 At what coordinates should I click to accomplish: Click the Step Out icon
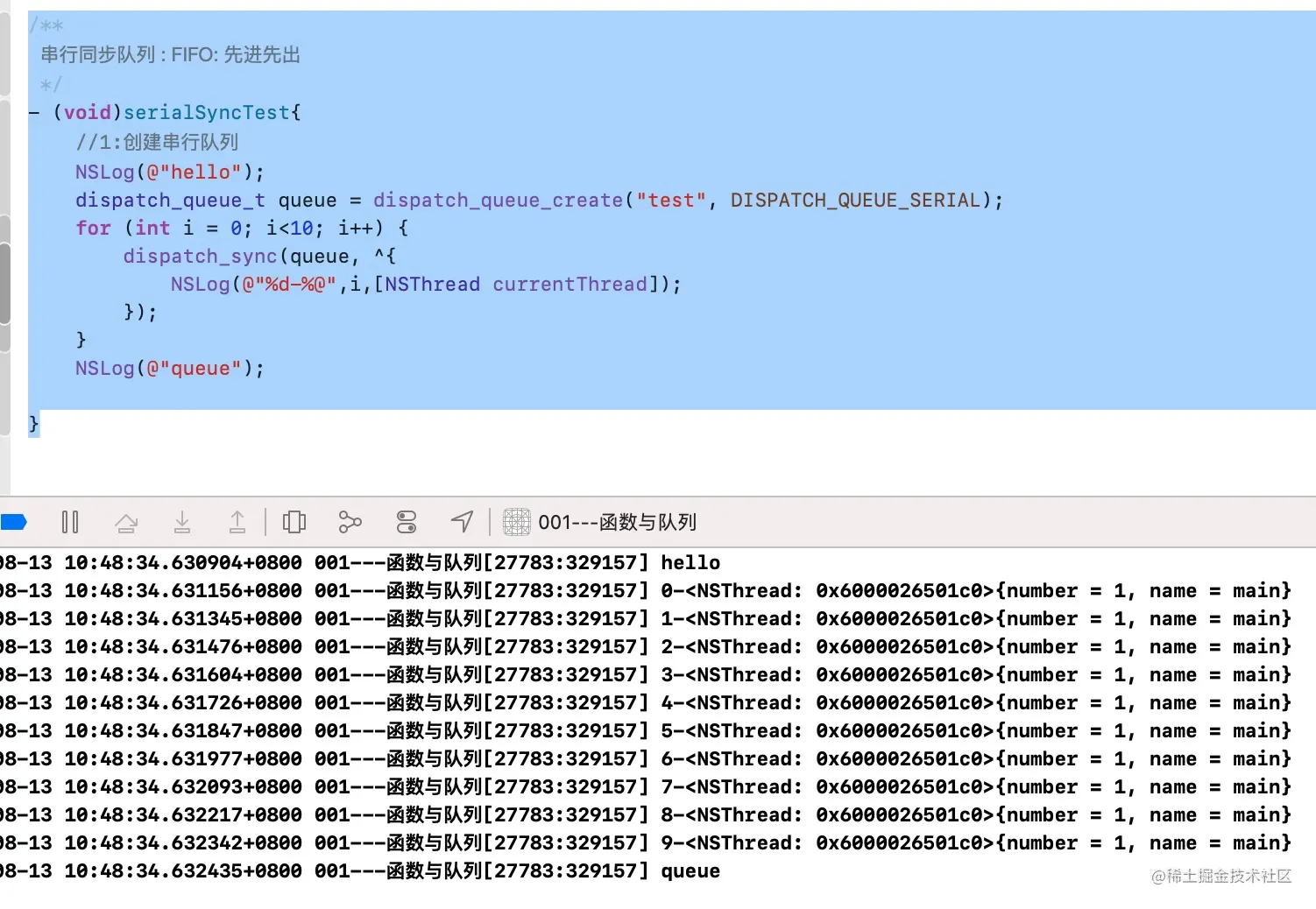coord(237,521)
